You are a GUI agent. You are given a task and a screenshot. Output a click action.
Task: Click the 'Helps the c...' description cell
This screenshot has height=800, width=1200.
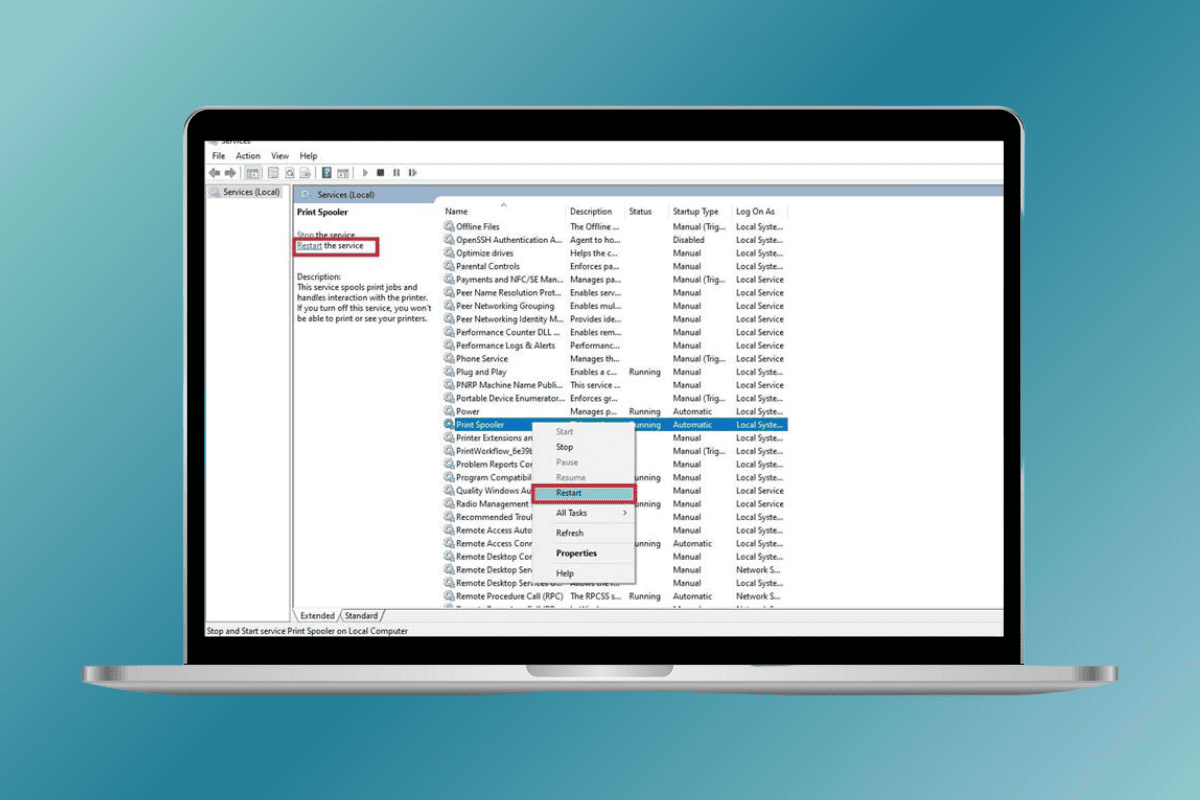click(x=594, y=253)
